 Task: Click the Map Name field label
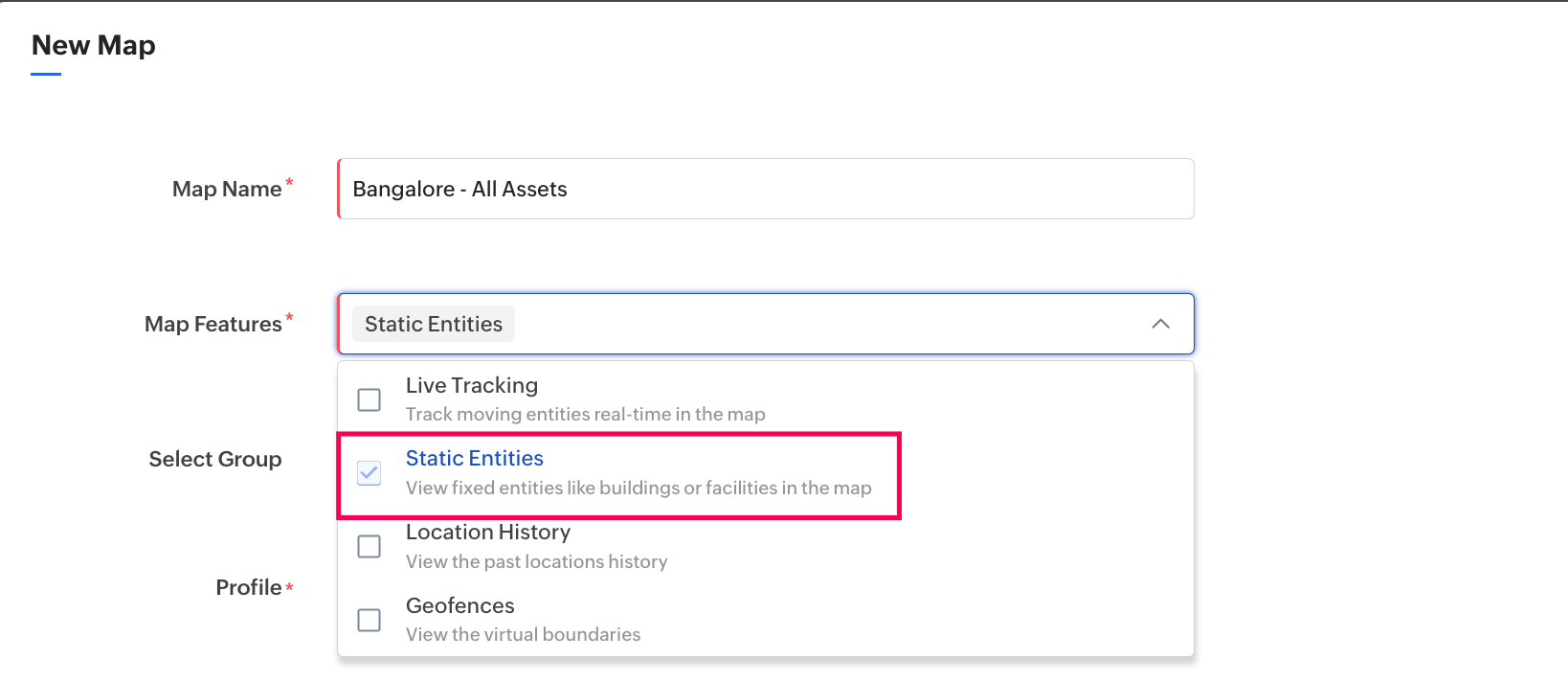tap(227, 189)
